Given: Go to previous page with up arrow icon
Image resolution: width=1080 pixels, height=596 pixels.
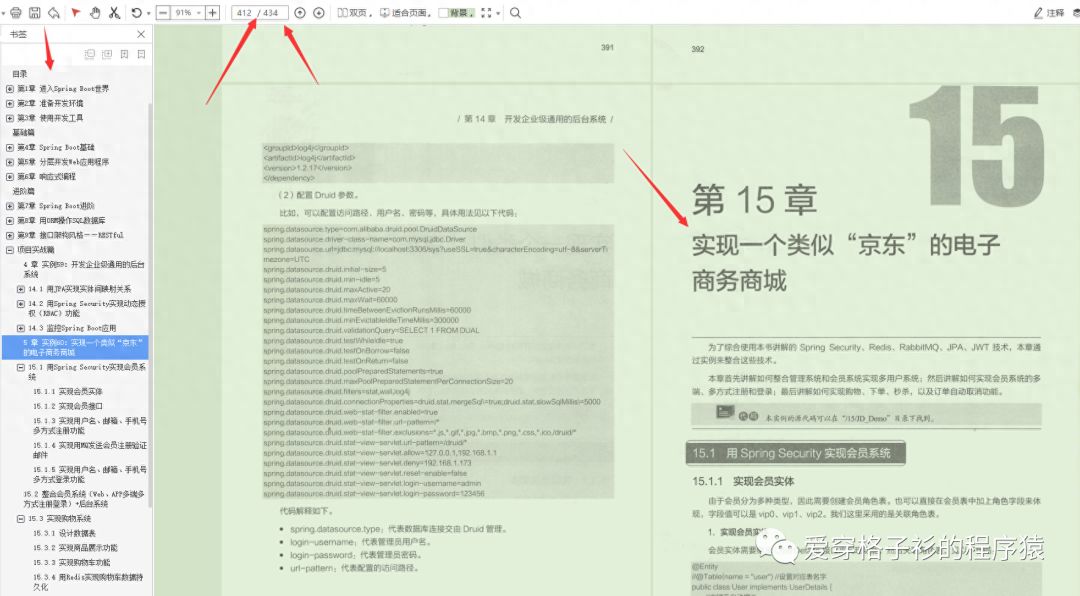Looking at the screenshot, I should tap(300, 12).
